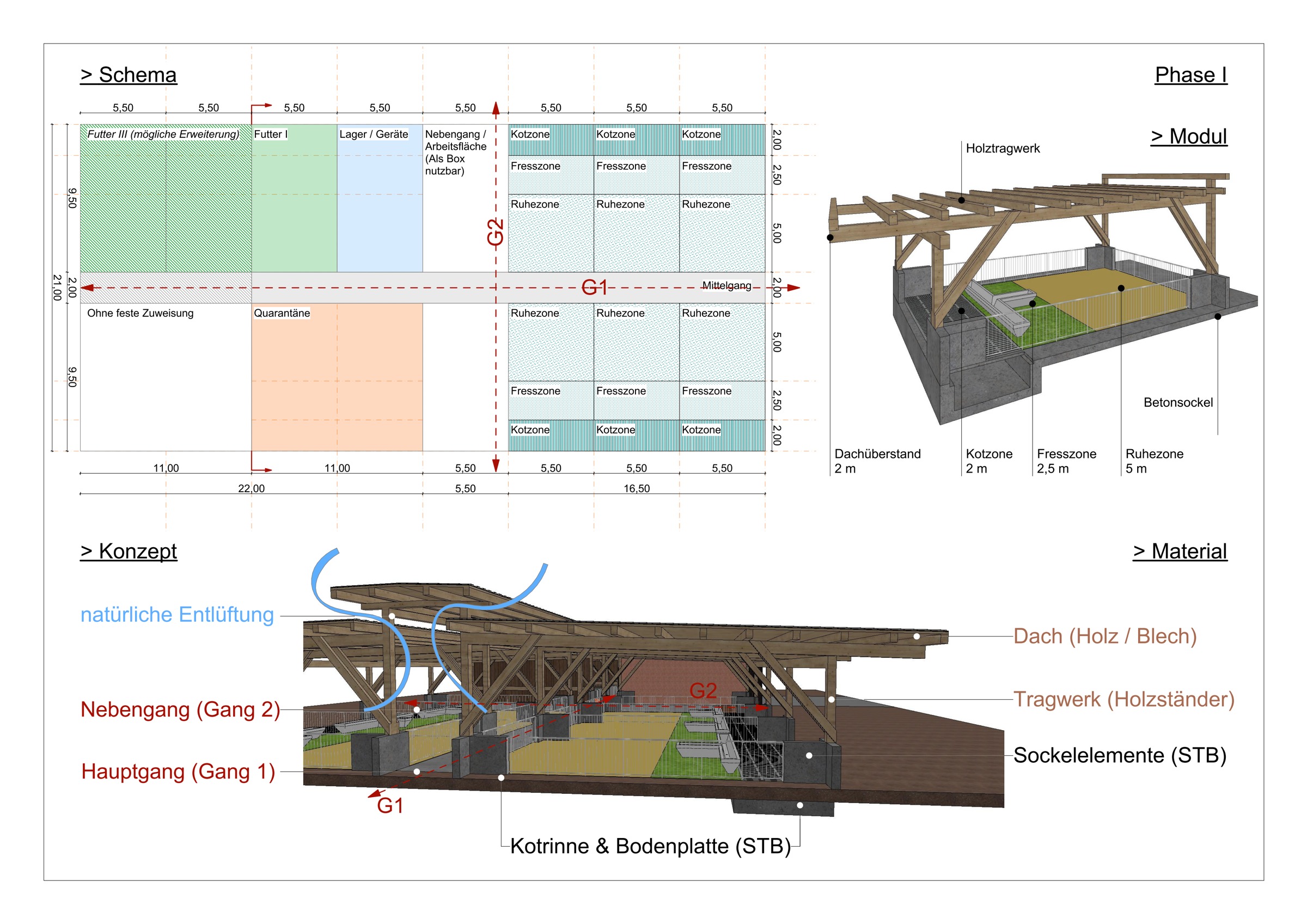Click the '> Material' heading

pyautogui.click(x=1180, y=551)
